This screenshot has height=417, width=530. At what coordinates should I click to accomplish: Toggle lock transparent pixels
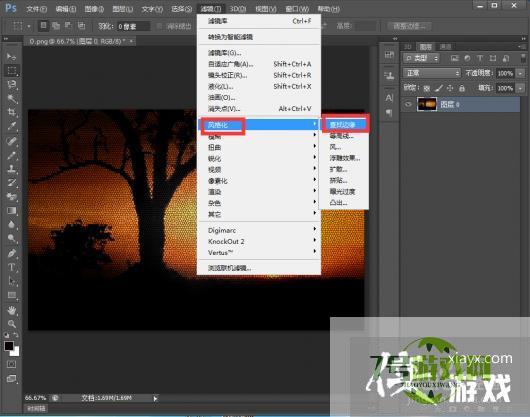[427, 89]
